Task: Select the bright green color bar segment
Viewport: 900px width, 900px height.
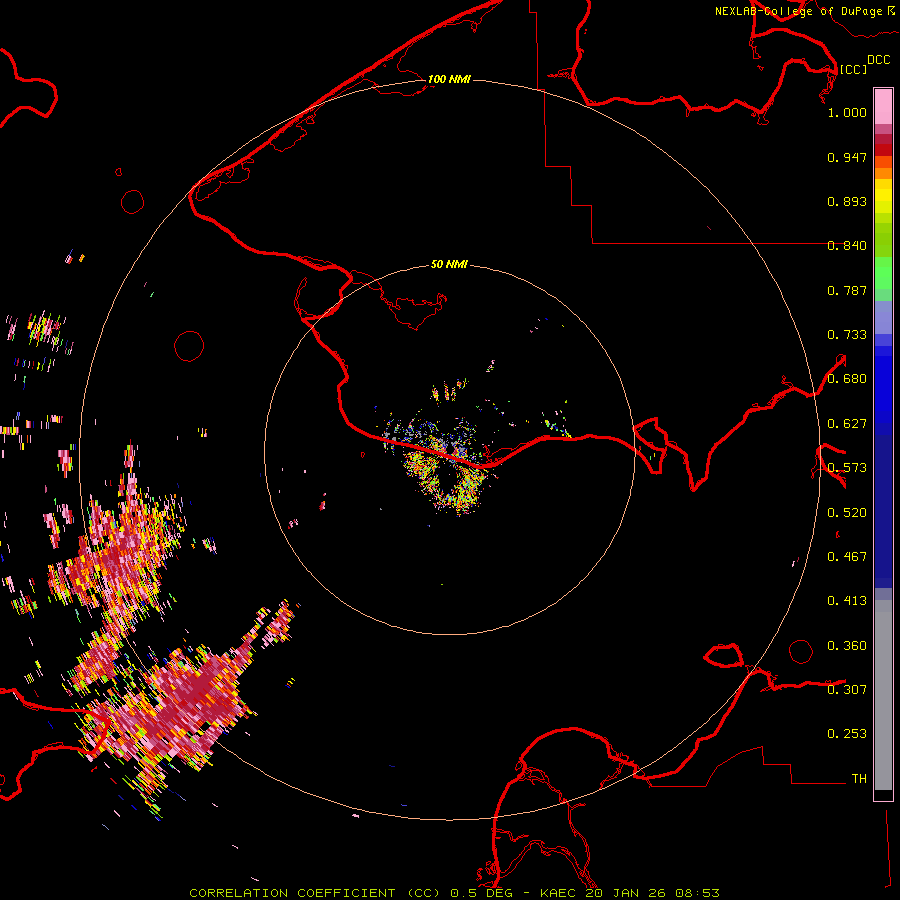Action: [883, 273]
